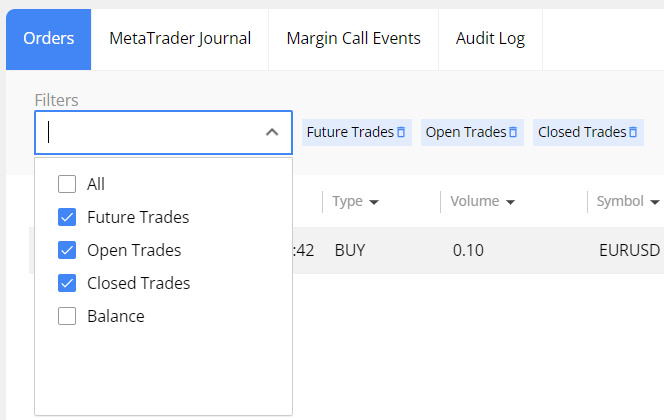Viewport: 664px width, 420px height.
Task: Open the Margin Call Events tab
Action: tap(353, 39)
